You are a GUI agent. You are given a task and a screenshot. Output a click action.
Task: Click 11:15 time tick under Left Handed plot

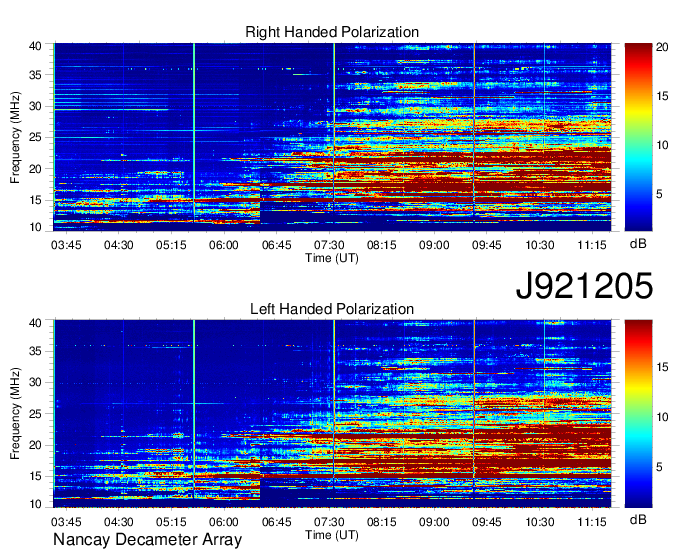coord(592,522)
